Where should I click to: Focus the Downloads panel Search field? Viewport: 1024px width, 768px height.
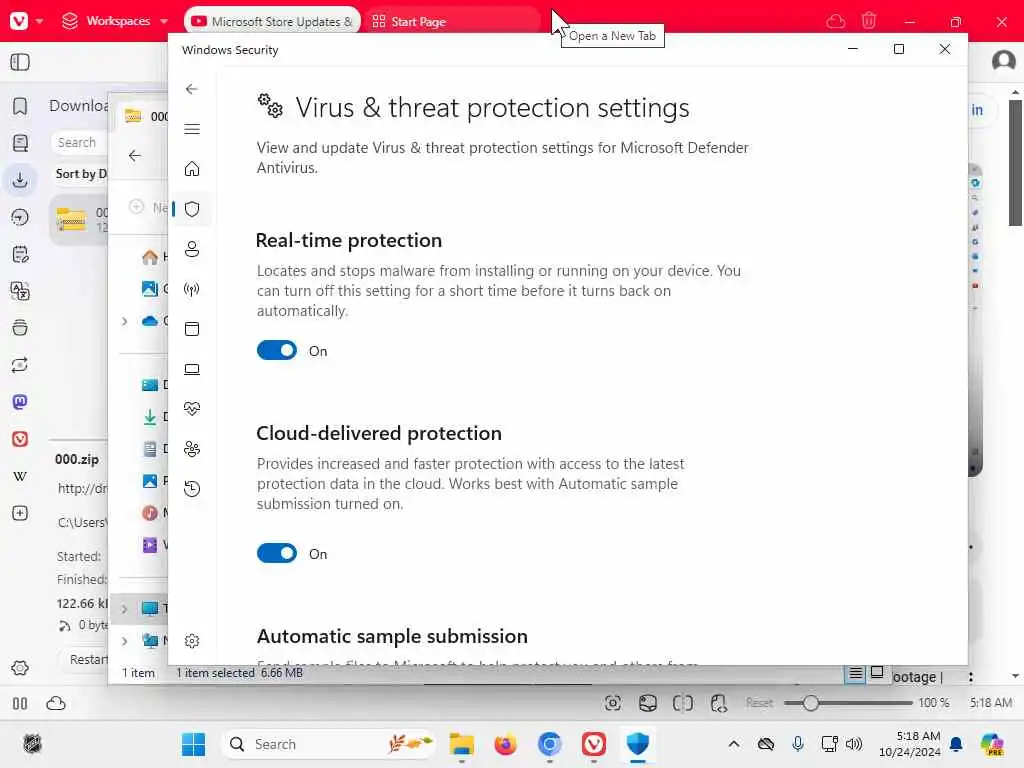80,142
